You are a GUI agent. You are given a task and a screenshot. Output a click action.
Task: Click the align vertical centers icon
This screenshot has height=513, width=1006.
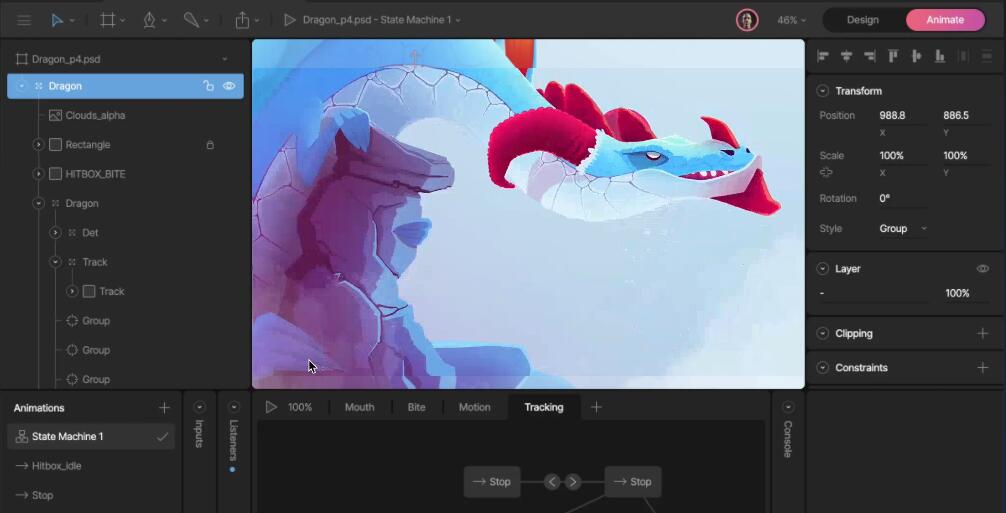click(916, 56)
